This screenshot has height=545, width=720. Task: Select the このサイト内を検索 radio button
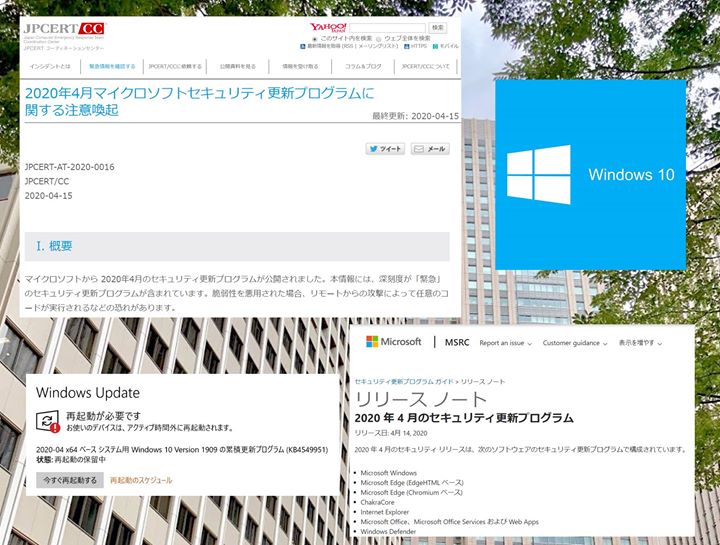315,39
